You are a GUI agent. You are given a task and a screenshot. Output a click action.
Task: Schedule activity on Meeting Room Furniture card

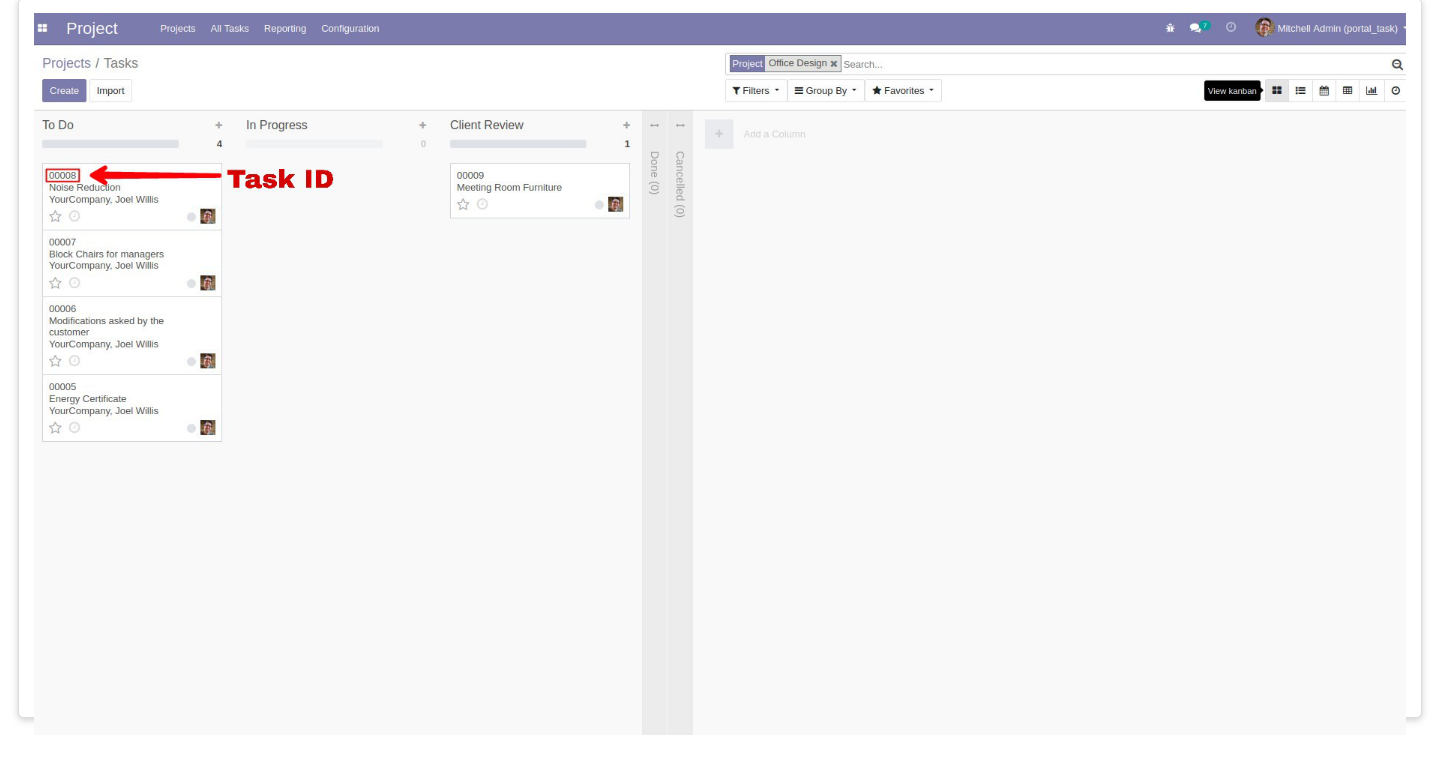[x=482, y=204]
